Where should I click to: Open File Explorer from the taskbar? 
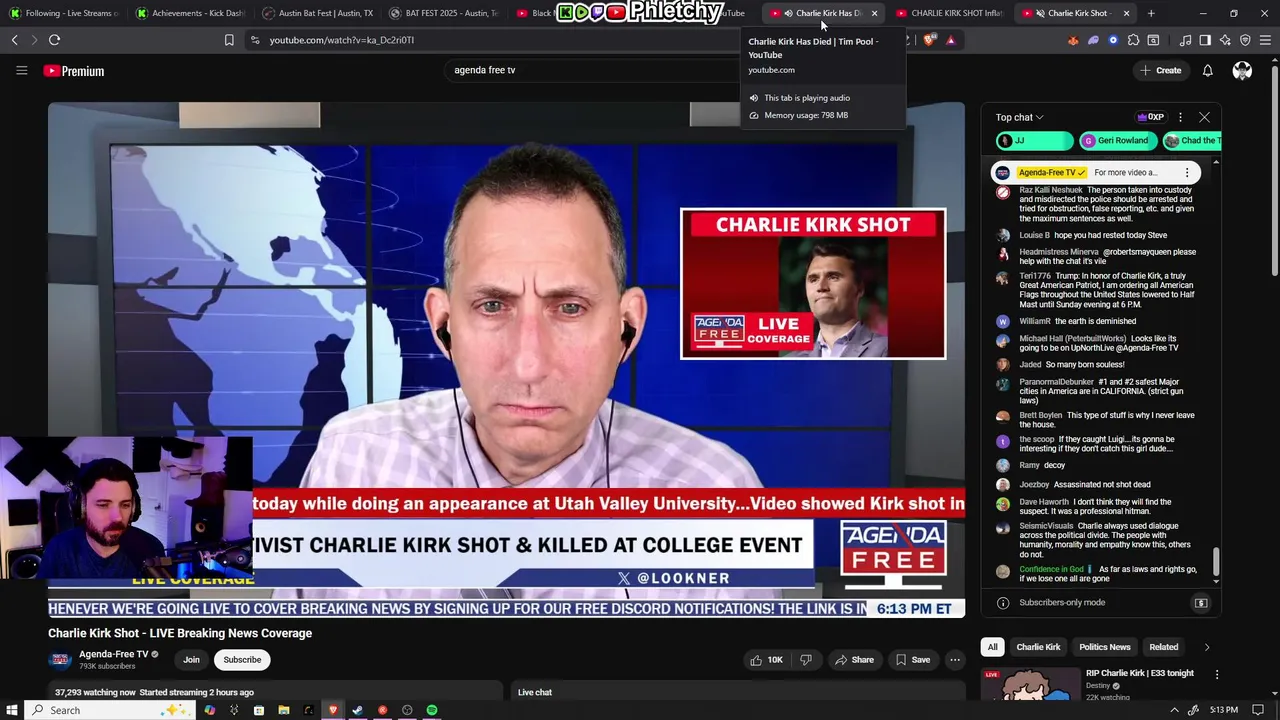point(284,710)
